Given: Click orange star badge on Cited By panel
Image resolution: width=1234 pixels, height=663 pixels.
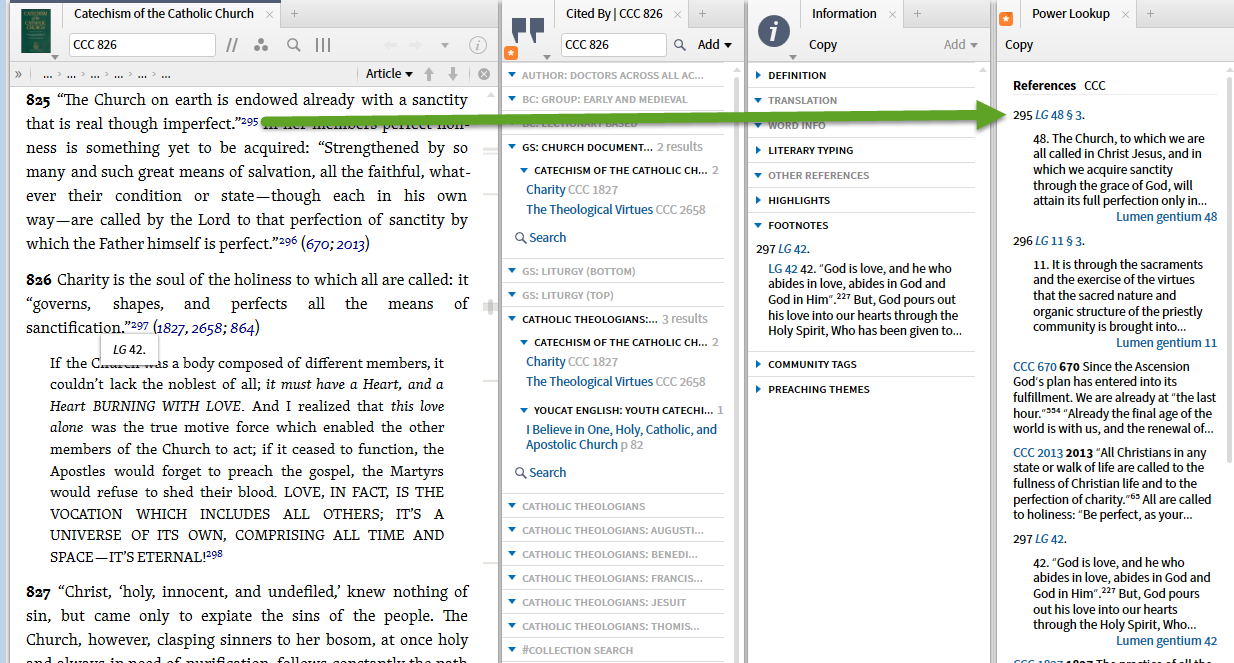Looking at the screenshot, I should pos(511,53).
